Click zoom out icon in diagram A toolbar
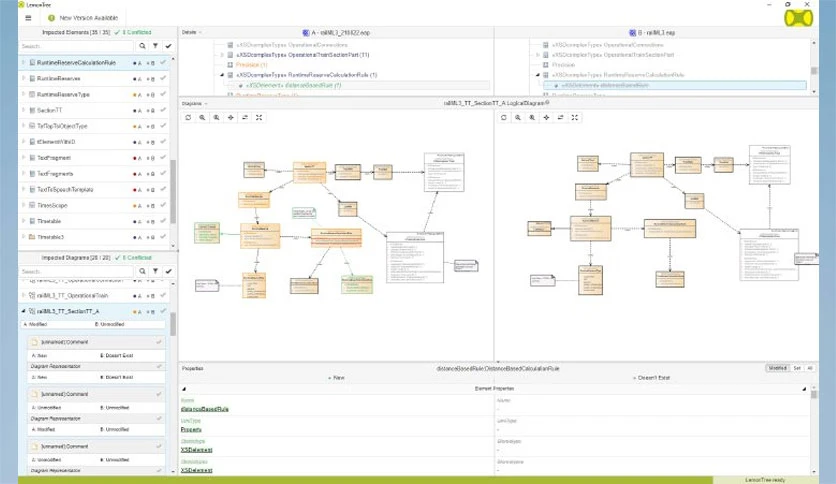Image resolution: width=836 pixels, height=484 pixels. pos(216,117)
